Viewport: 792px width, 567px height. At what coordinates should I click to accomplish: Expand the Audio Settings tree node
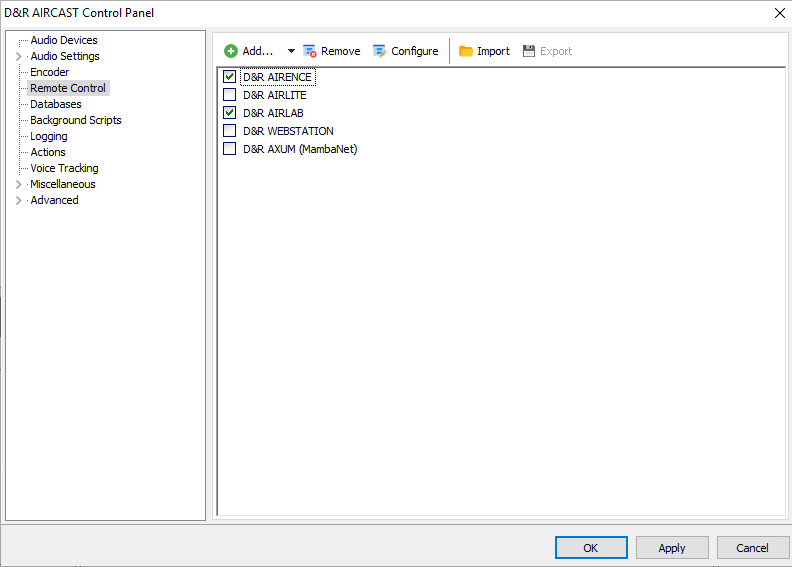click(x=19, y=56)
